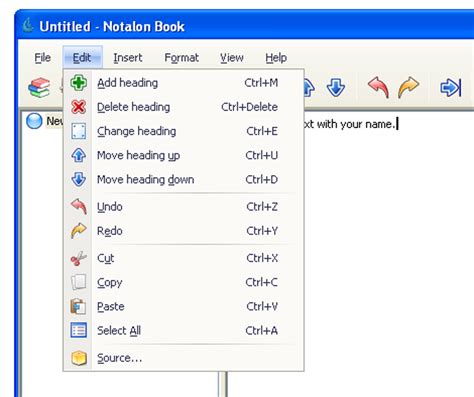474x397 pixels.
Task: Choose Add heading from Edit menu
Action: [184, 83]
